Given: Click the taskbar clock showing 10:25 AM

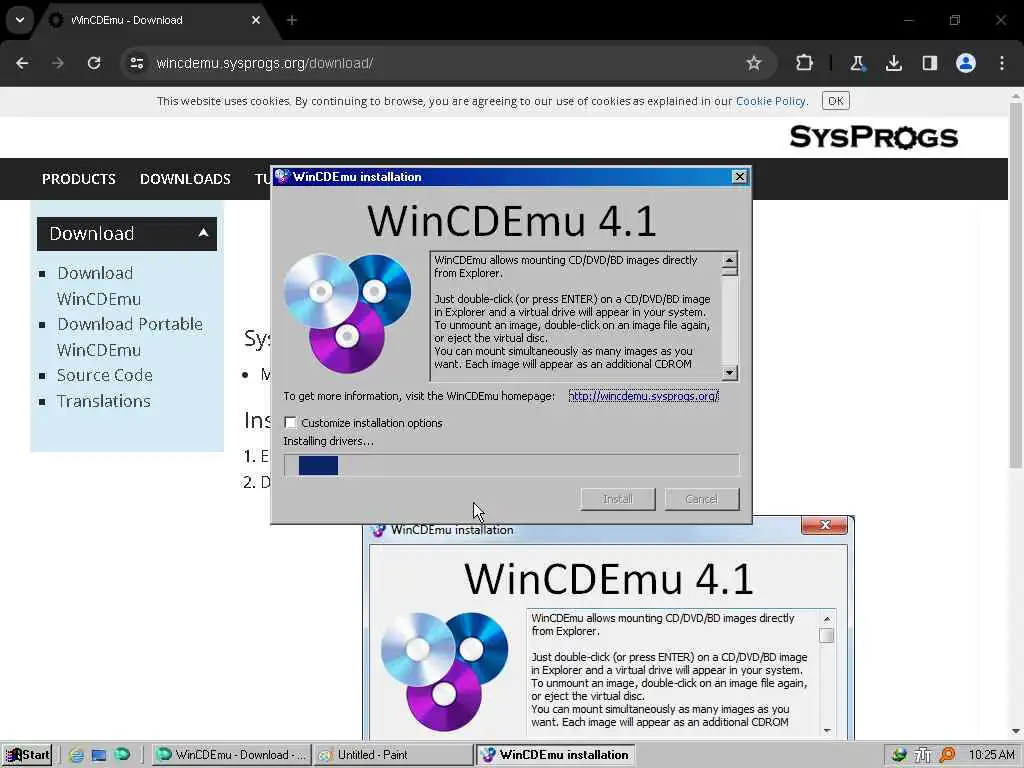Looking at the screenshot, I should click(991, 755).
